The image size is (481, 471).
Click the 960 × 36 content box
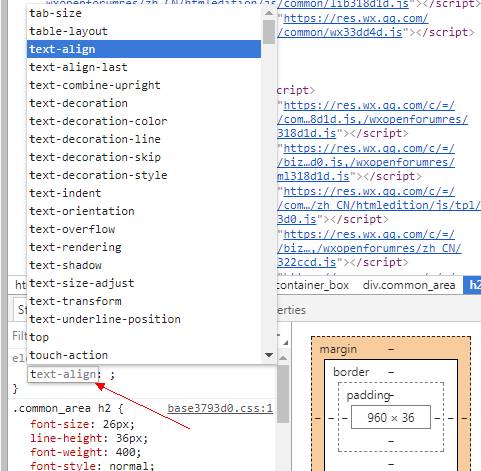[x=391, y=417]
